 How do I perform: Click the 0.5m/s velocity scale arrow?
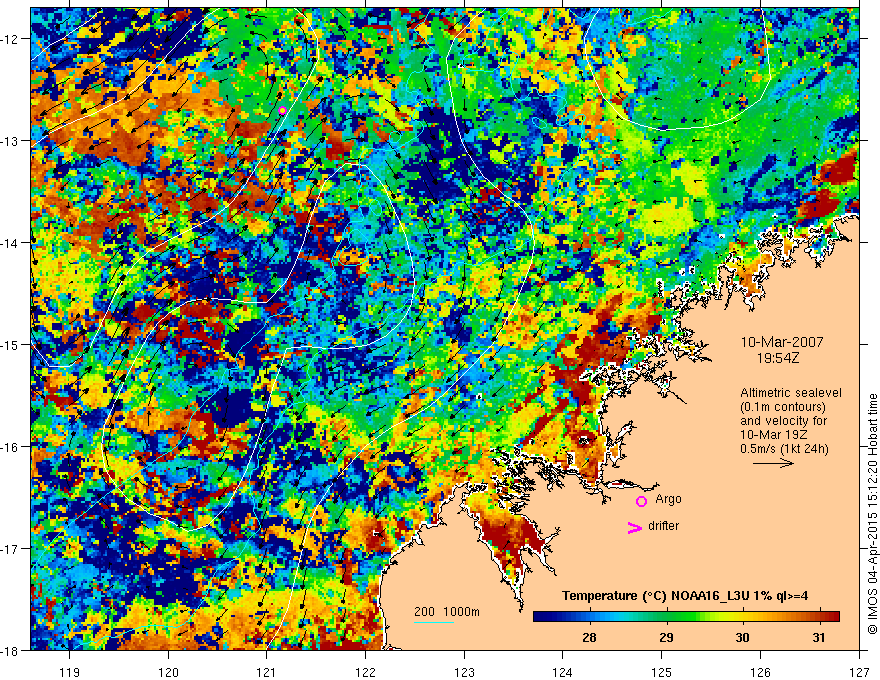pos(773,463)
